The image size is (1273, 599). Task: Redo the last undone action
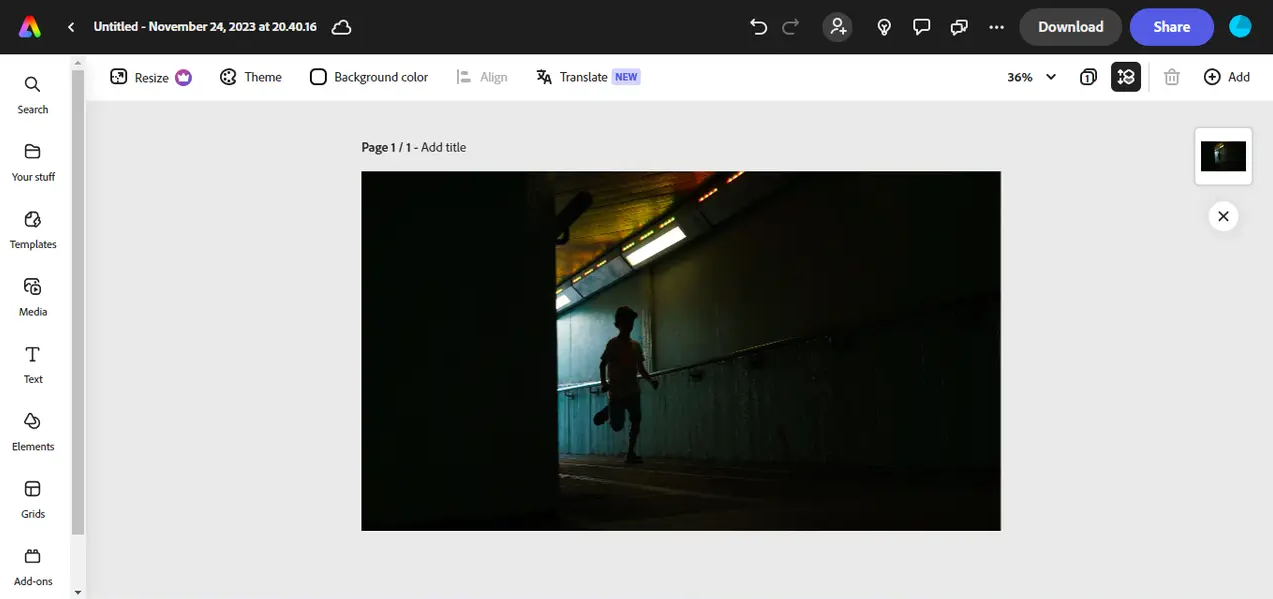click(x=791, y=27)
